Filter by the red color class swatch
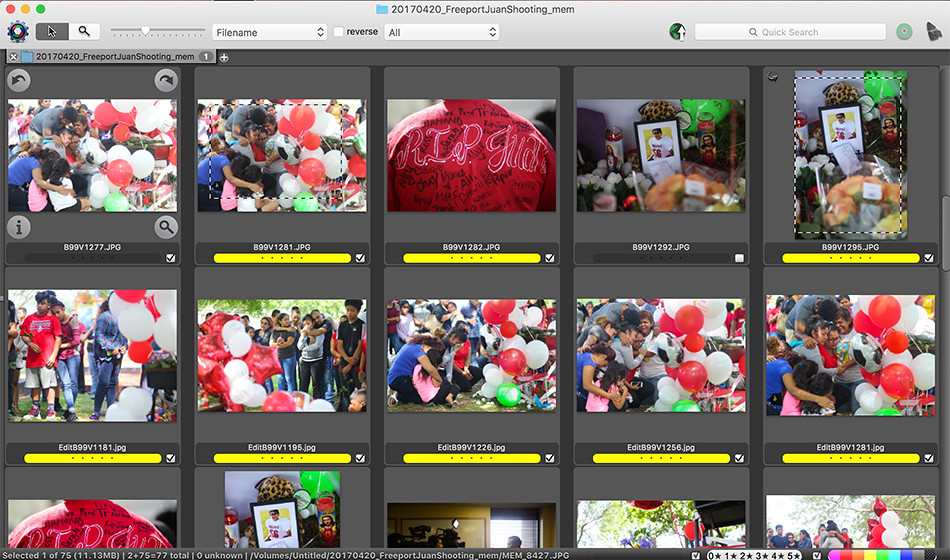The image size is (950, 560). (846, 555)
